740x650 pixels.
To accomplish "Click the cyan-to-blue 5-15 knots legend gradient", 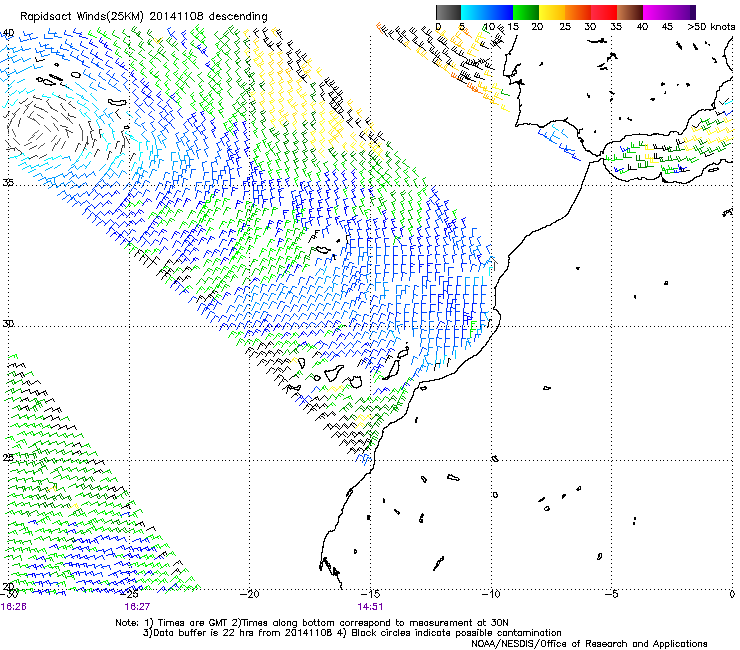I will click(487, 12).
